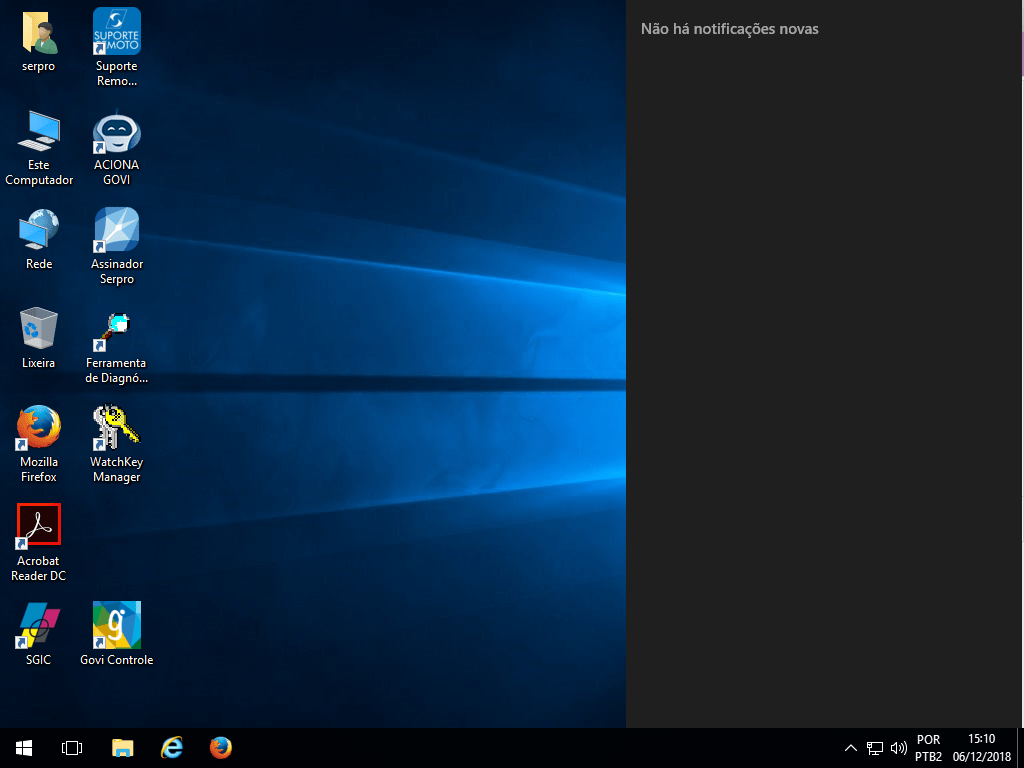Launch Internet Explorer from the taskbar
1024x768 pixels.
click(x=172, y=748)
